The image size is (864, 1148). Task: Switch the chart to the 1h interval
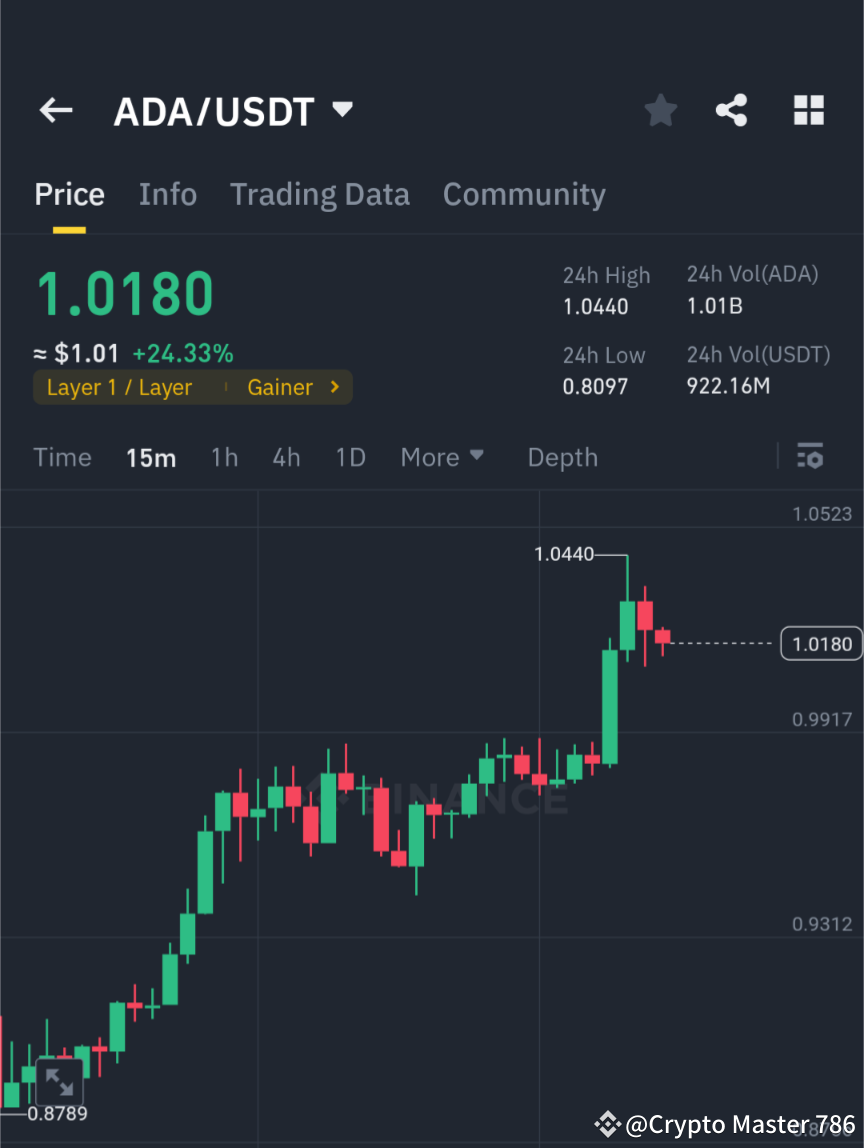224,456
